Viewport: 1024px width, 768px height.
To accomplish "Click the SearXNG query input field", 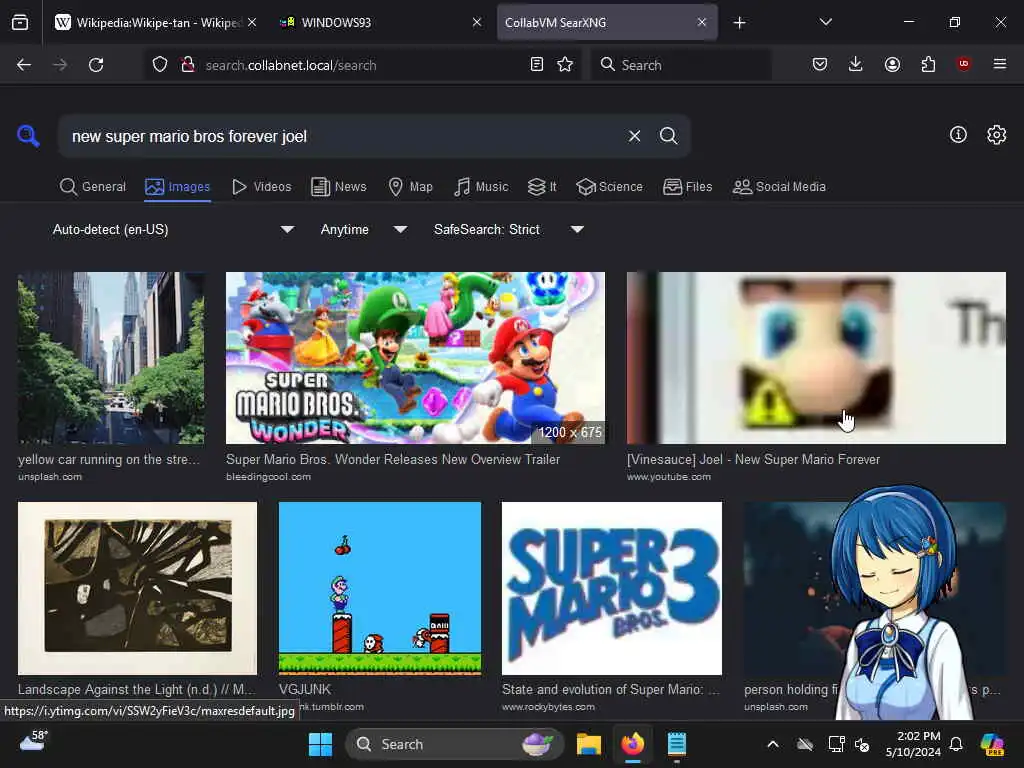I will pos(343,136).
